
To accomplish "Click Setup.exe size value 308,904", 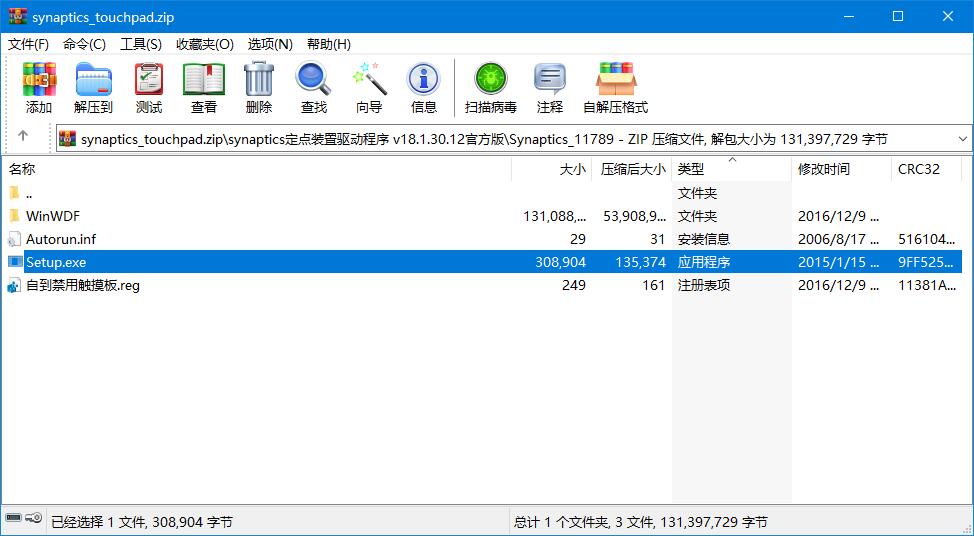I will [560, 262].
